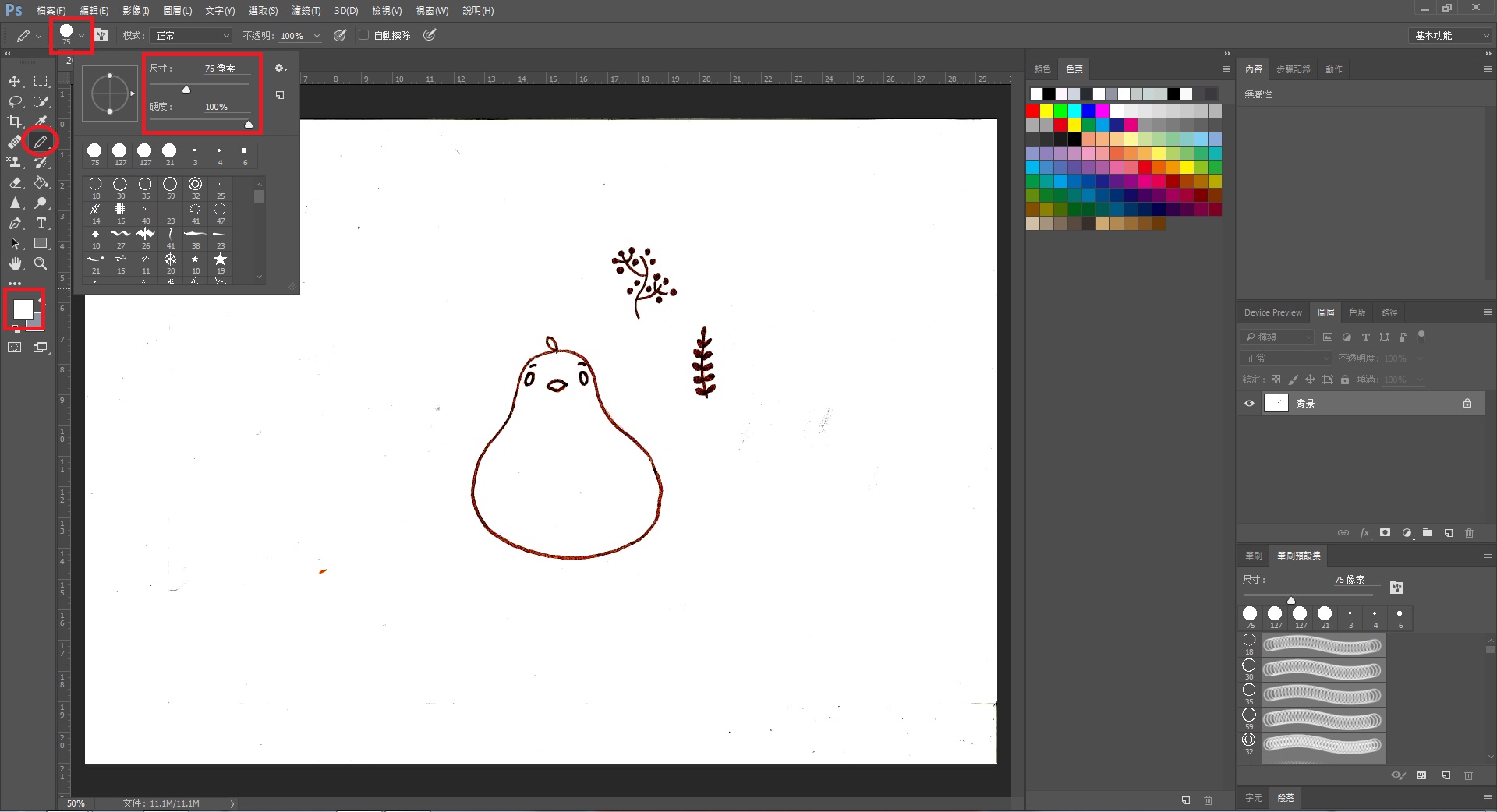Select the Eraser tool

15,182
